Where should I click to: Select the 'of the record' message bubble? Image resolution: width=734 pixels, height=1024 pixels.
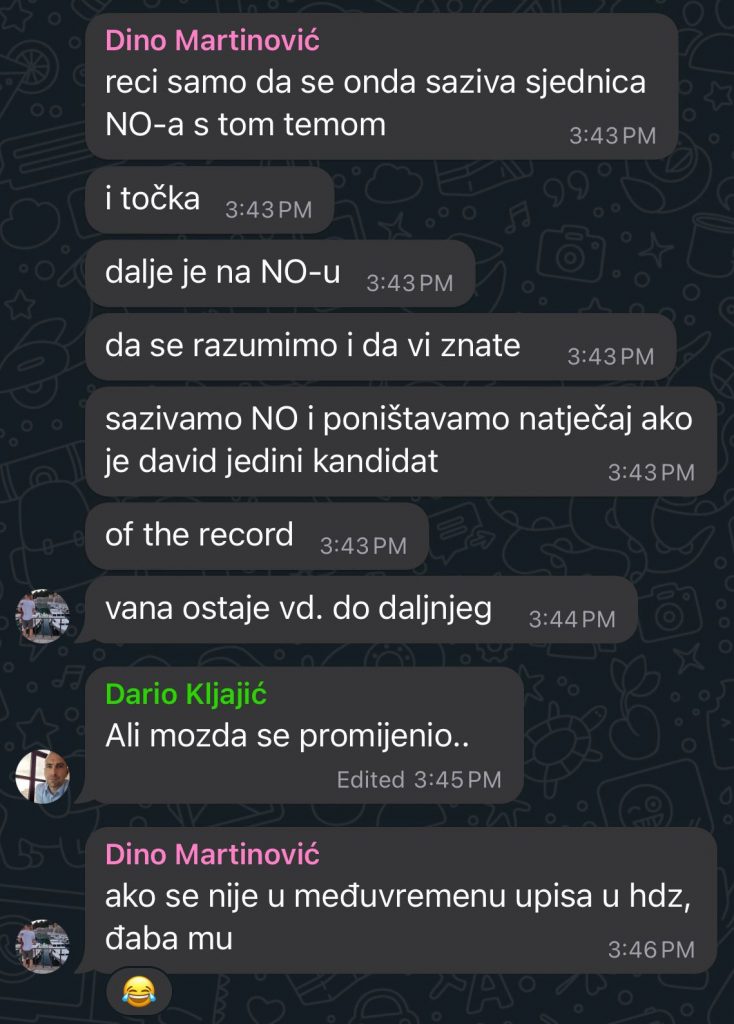[x=257, y=536]
